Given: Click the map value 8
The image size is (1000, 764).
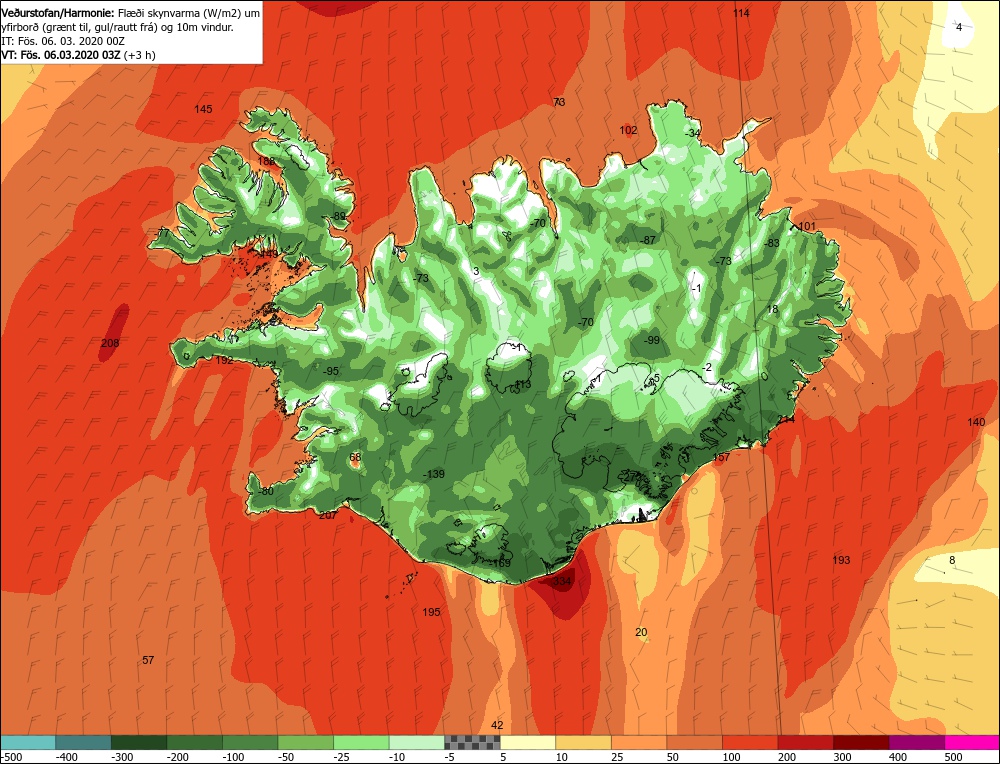Looking at the screenshot, I should 952,561.
